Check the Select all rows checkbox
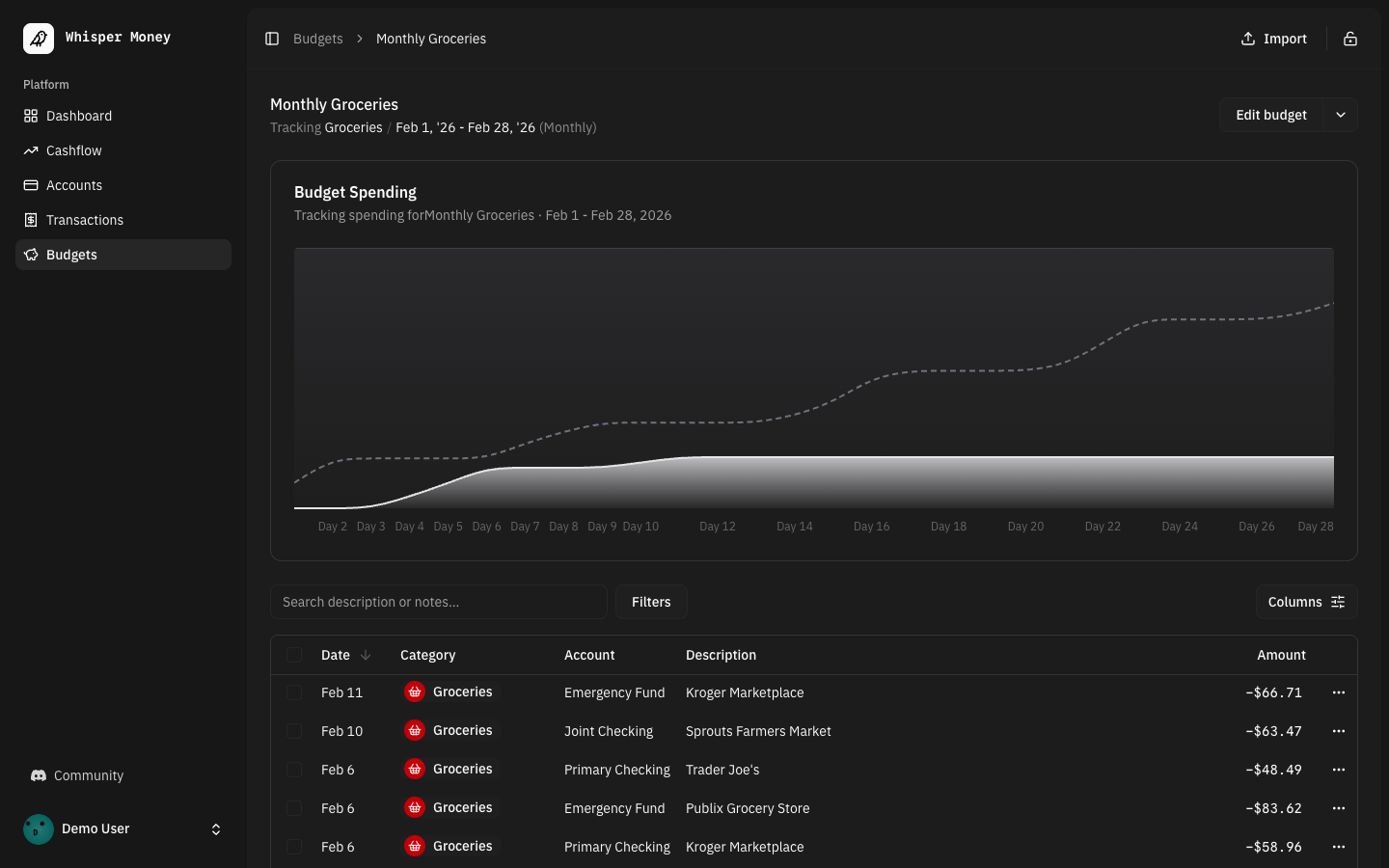 tap(294, 655)
